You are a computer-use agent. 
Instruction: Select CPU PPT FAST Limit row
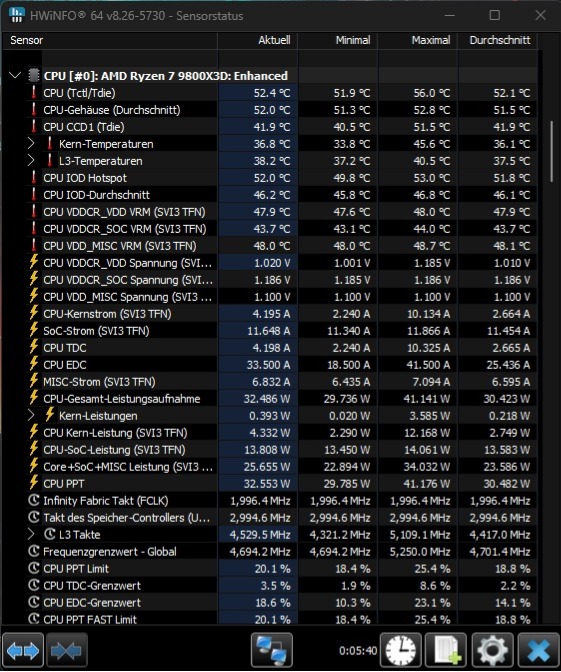(x=281, y=619)
